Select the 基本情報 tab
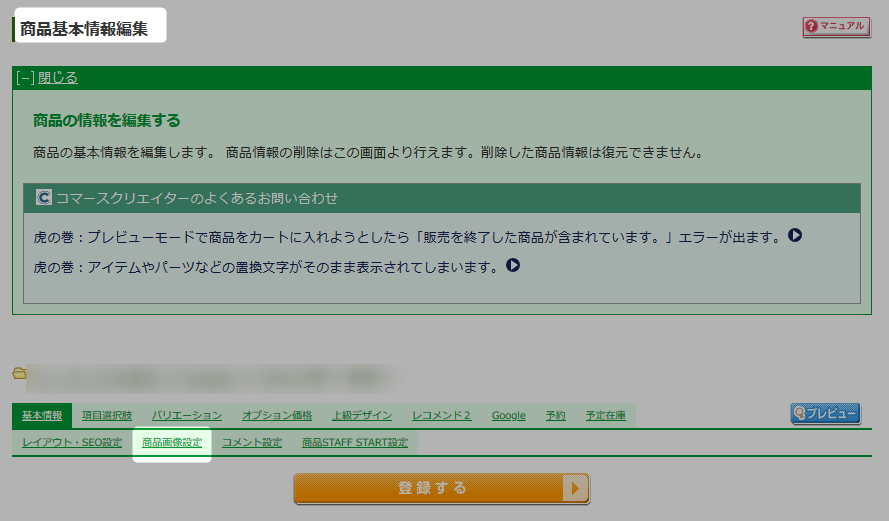 tap(42, 416)
